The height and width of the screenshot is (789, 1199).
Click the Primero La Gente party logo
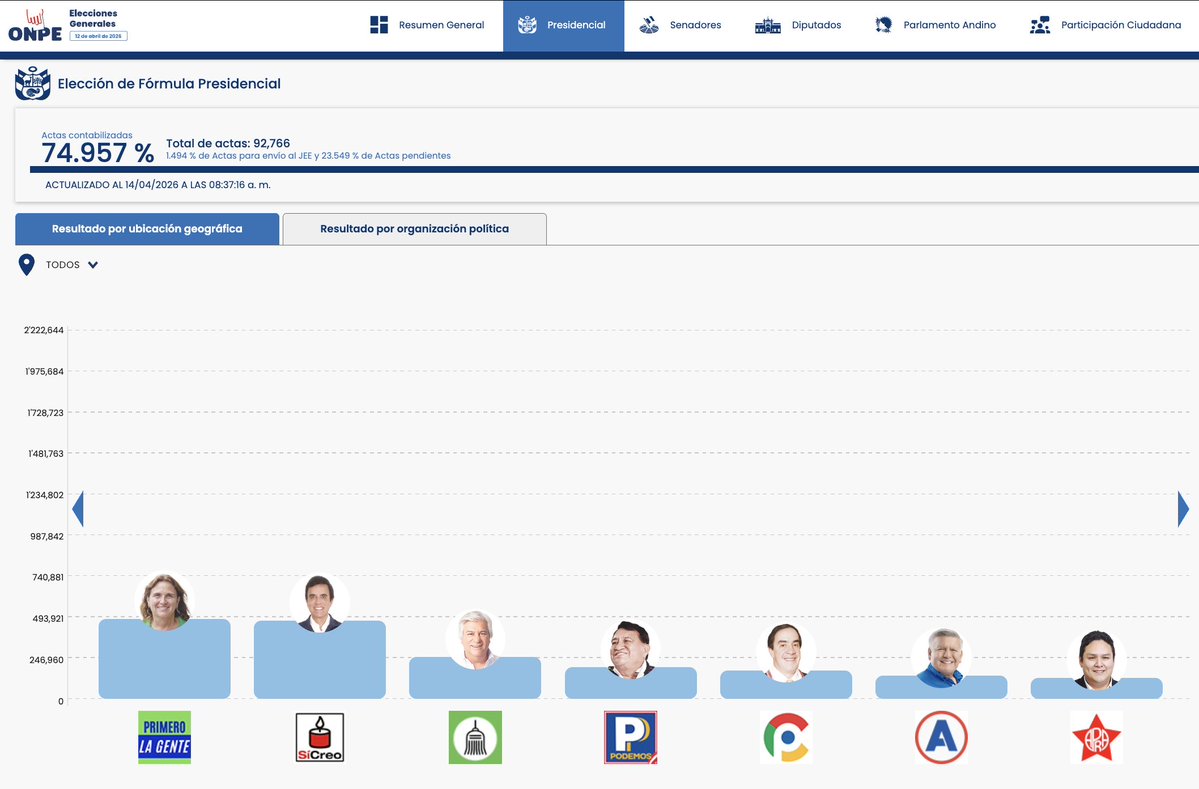(164, 737)
